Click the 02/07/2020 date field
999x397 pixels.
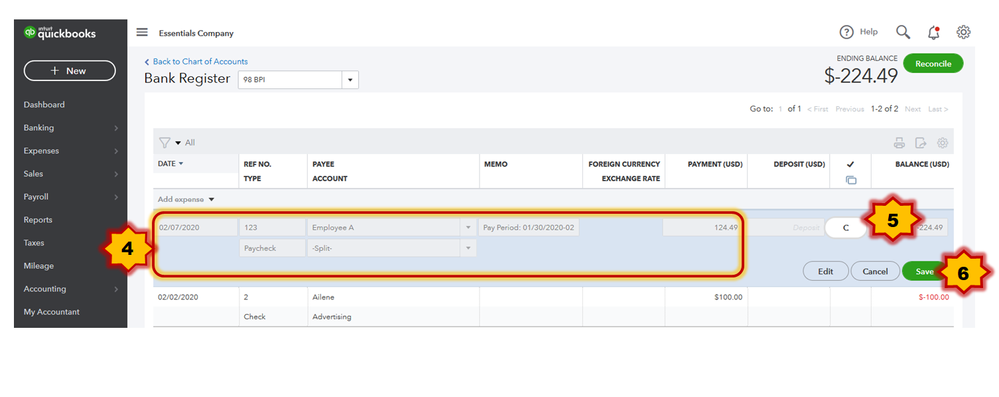pos(196,227)
